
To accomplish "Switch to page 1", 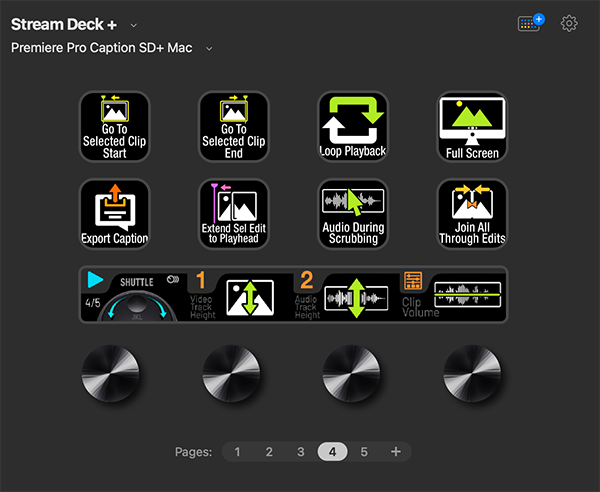I will [x=237, y=452].
